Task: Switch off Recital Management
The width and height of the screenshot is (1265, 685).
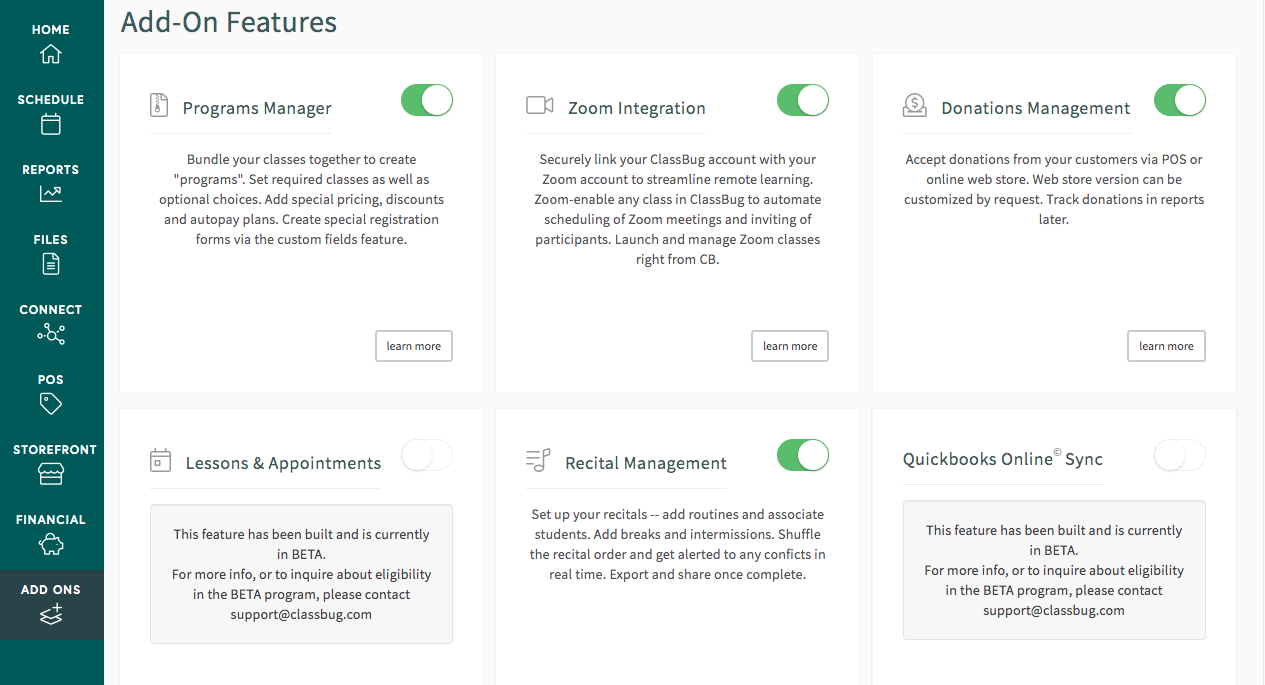Action: click(803, 455)
